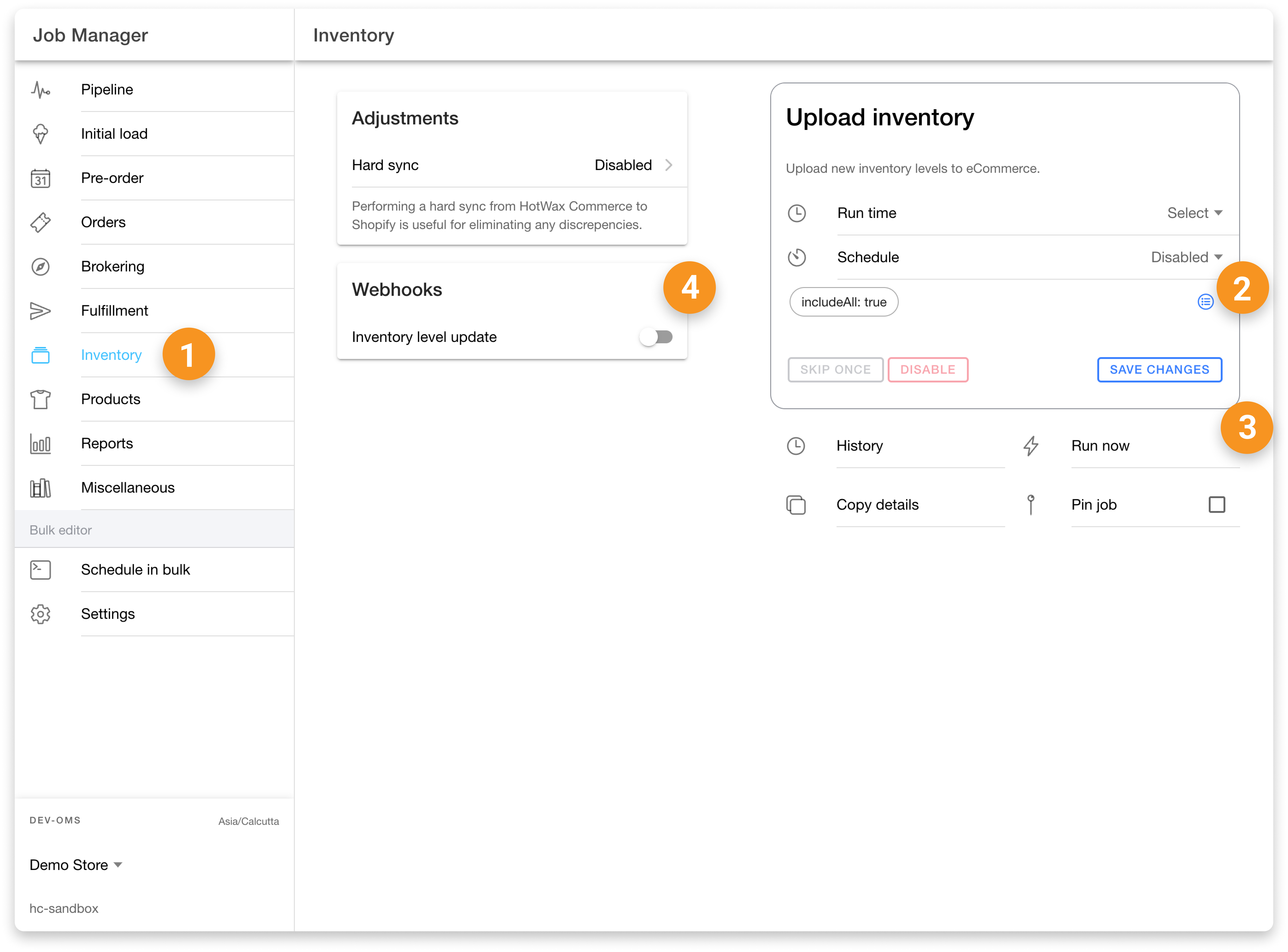
Task: Click the Pre-order calendar icon
Action: click(x=40, y=179)
